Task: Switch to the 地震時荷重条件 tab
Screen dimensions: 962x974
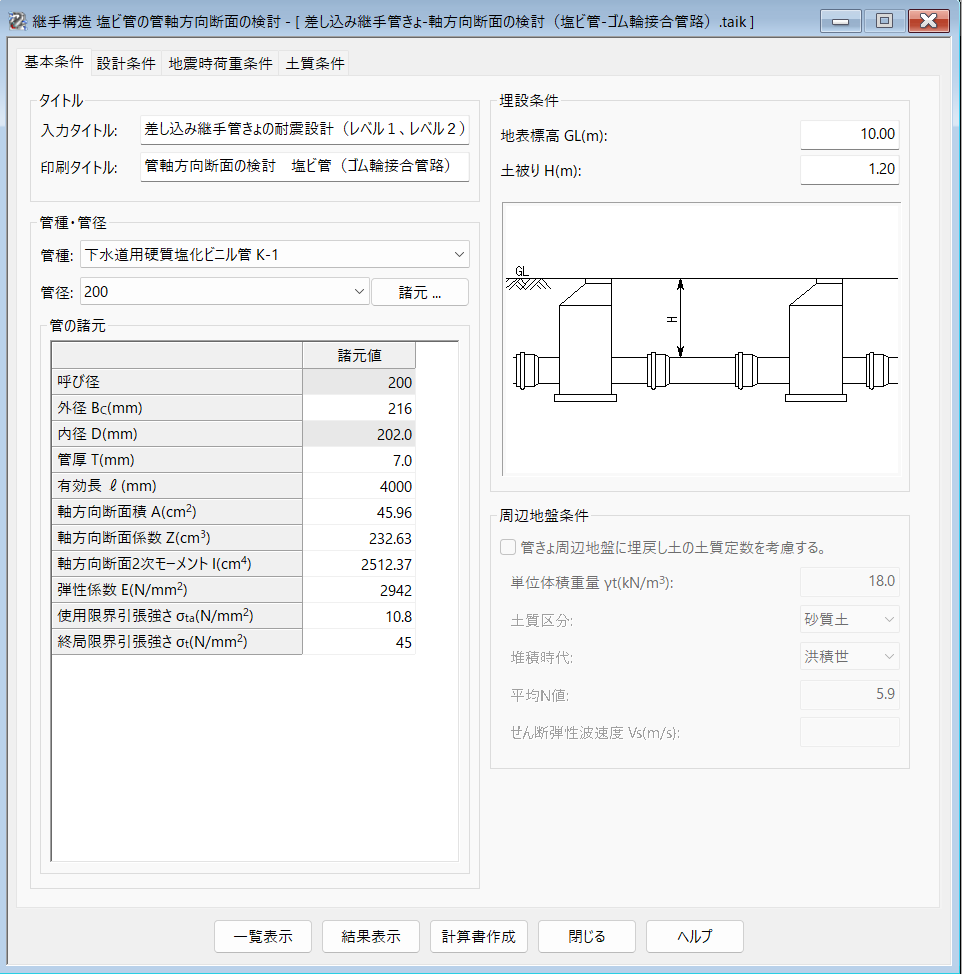Action: click(x=220, y=63)
